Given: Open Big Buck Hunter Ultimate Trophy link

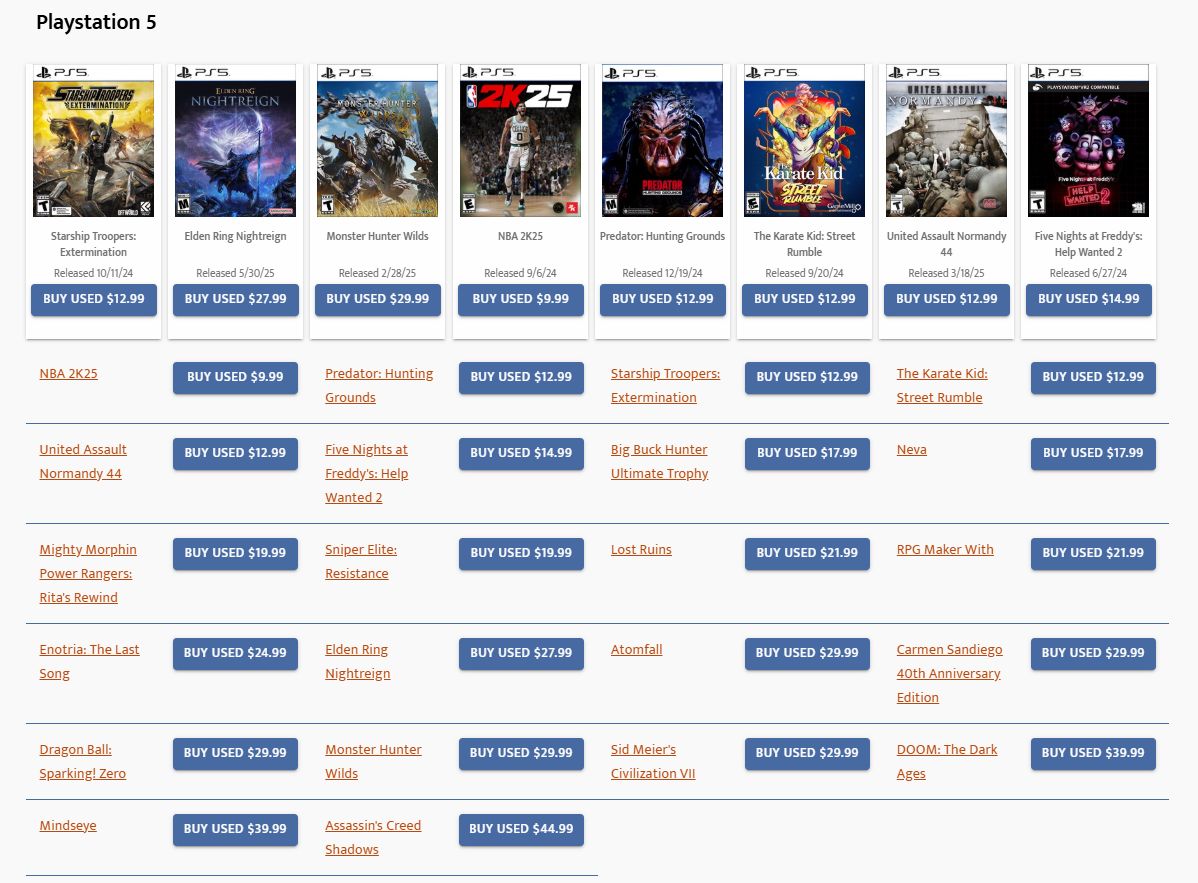Looking at the screenshot, I should tap(659, 461).
